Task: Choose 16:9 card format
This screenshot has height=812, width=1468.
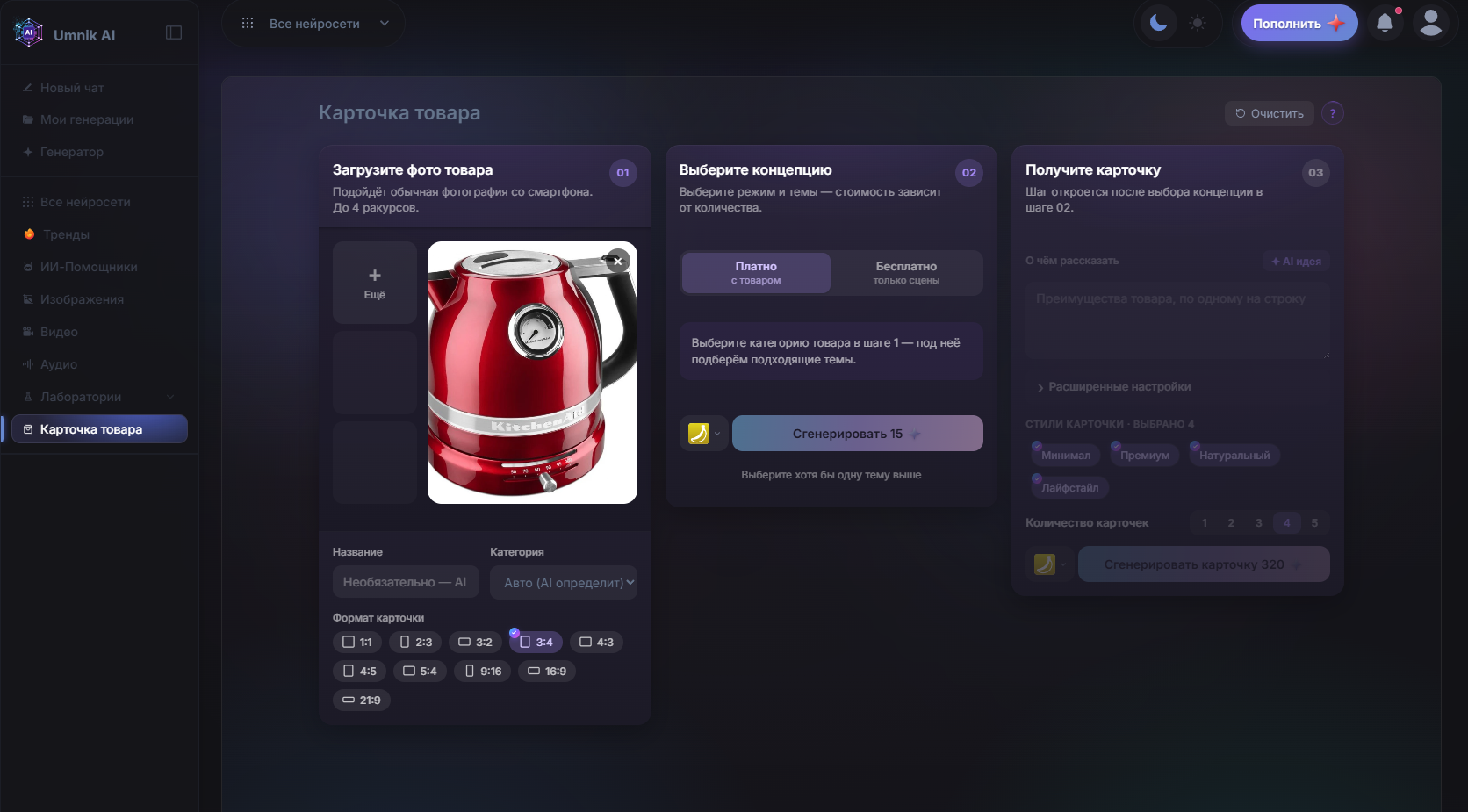Action: [x=547, y=672]
